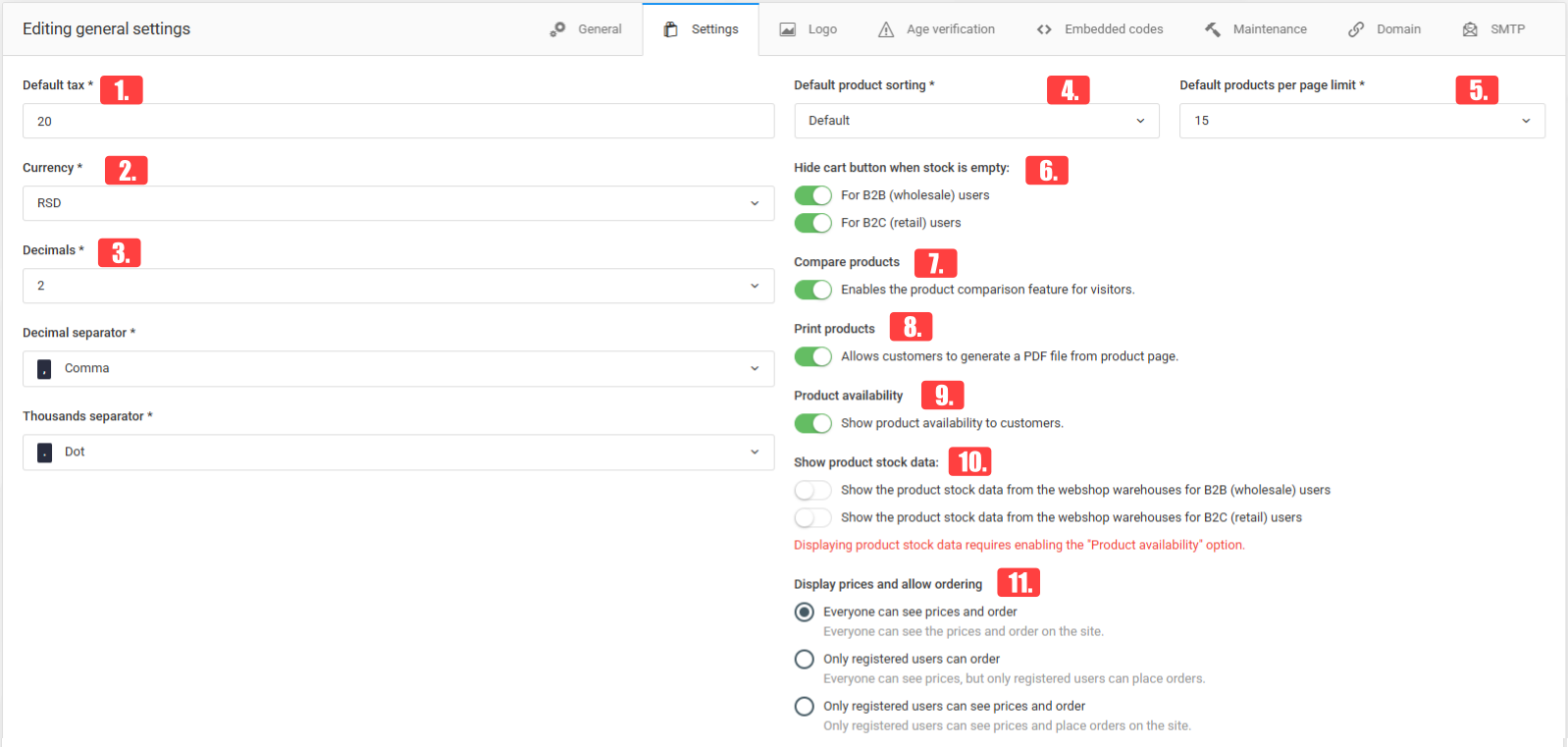This screenshot has height=747, width=1568.
Task: Click the code brackets Embedded codes icon
Action: [1044, 29]
